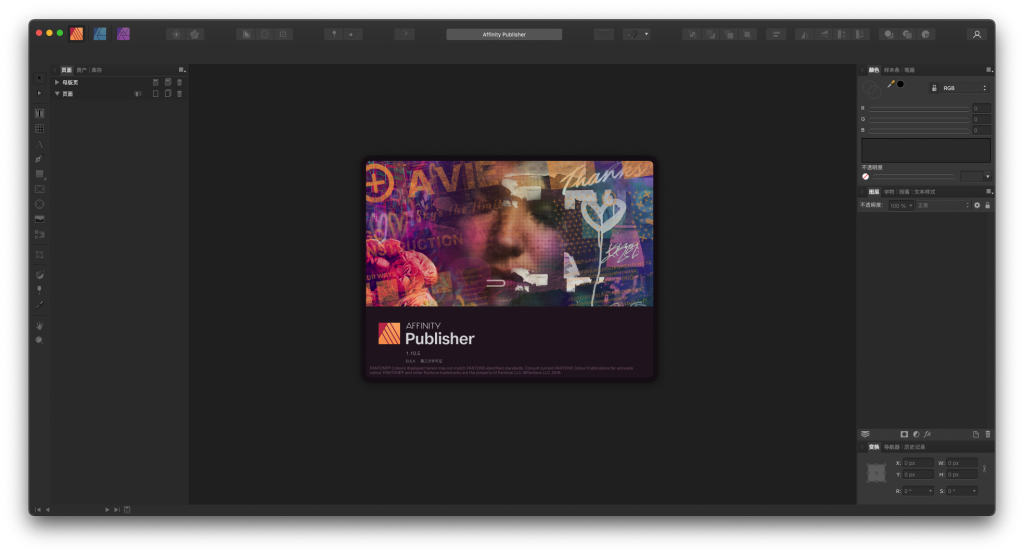Image resolution: width=1024 pixels, height=554 pixels.
Task: Click the black colour swatch circle
Action: point(901,84)
